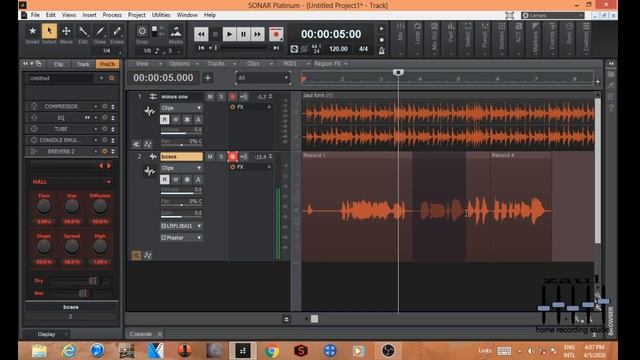Add marker with plus beside timecode

pyautogui.click(x=208, y=78)
